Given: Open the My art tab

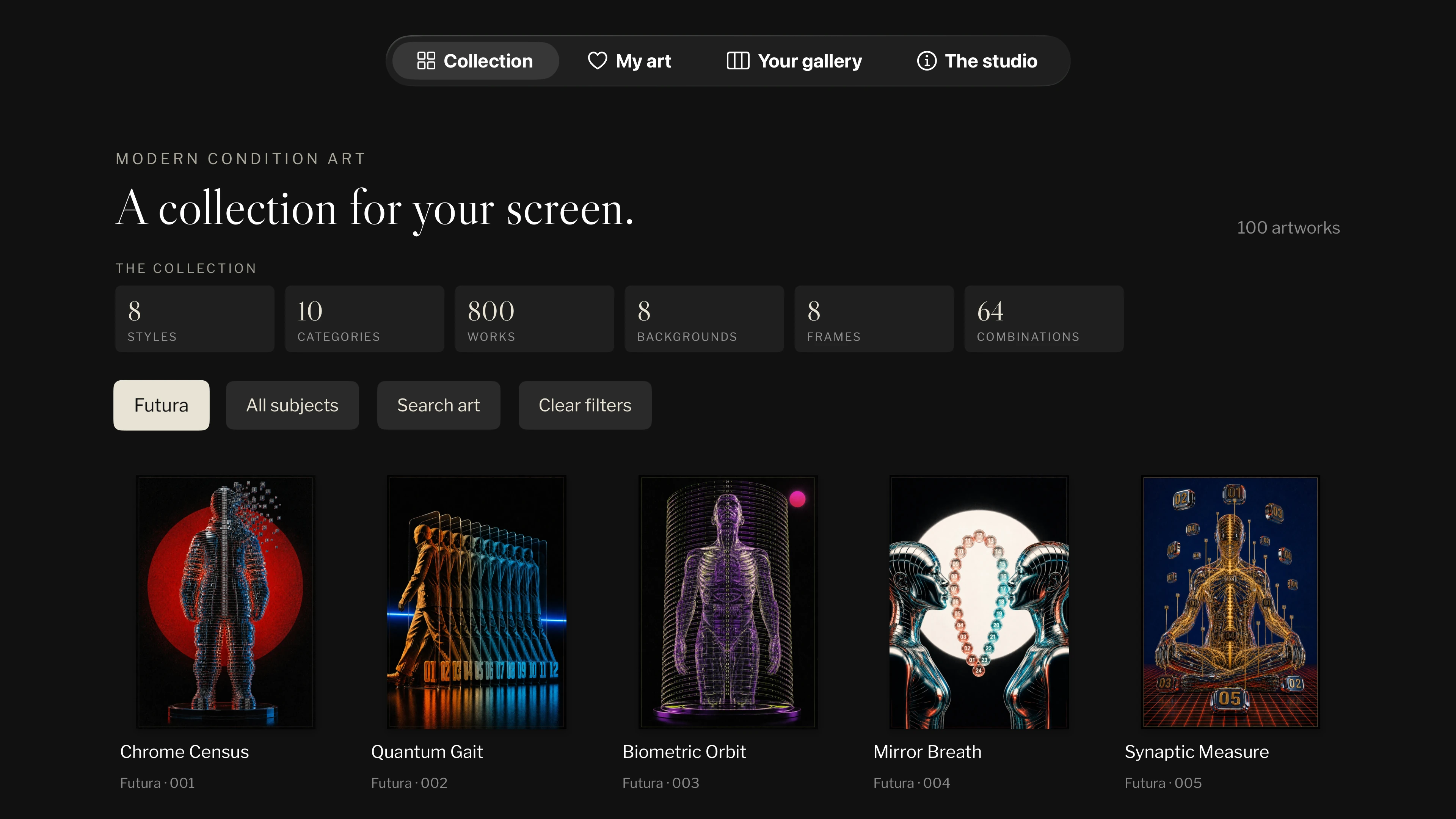Looking at the screenshot, I should (630, 61).
